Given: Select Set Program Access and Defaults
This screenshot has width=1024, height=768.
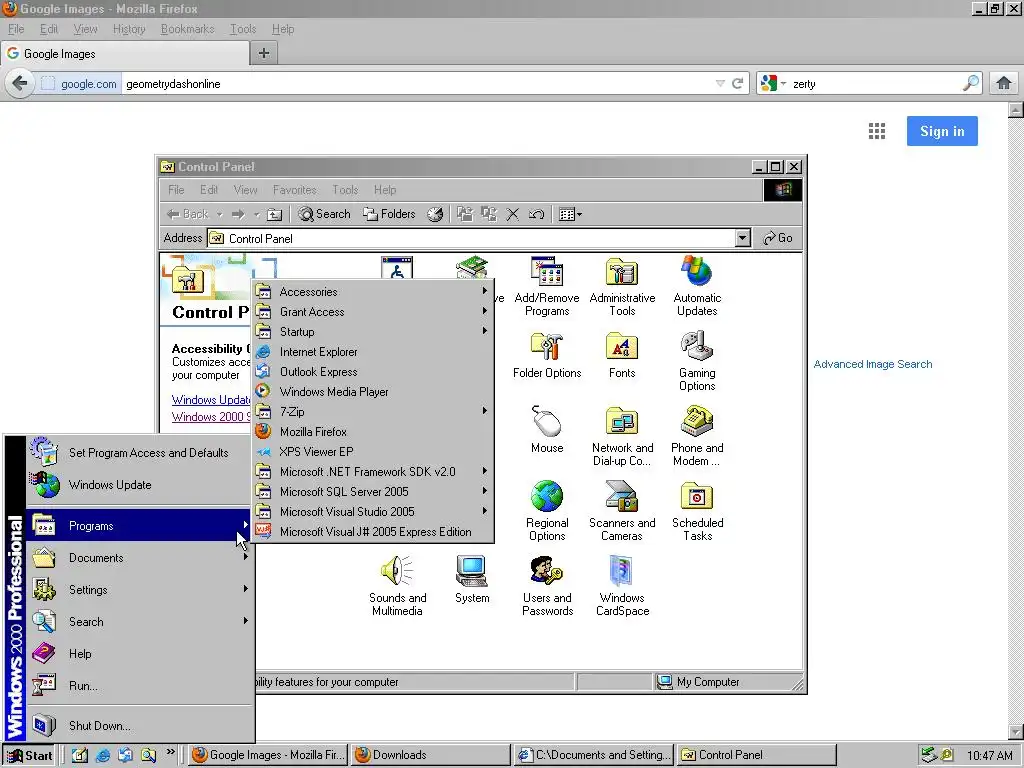Looking at the screenshot, I should 139,453.
